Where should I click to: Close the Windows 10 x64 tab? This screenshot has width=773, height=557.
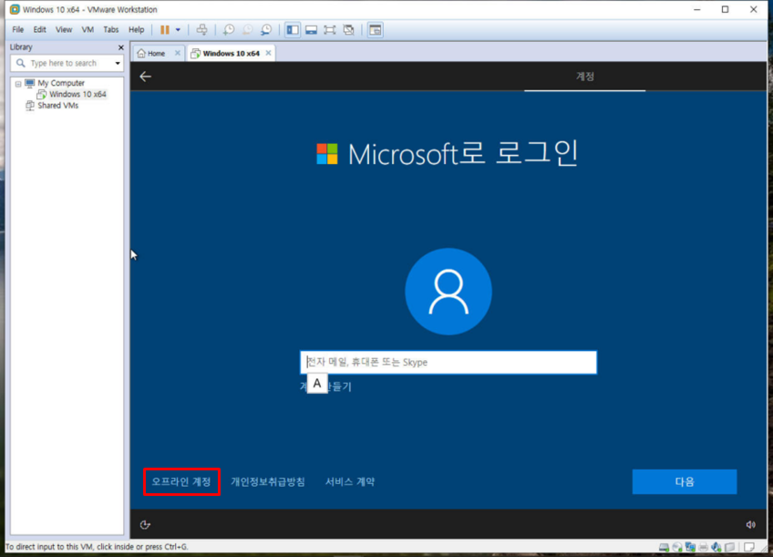tap(268, 53)
